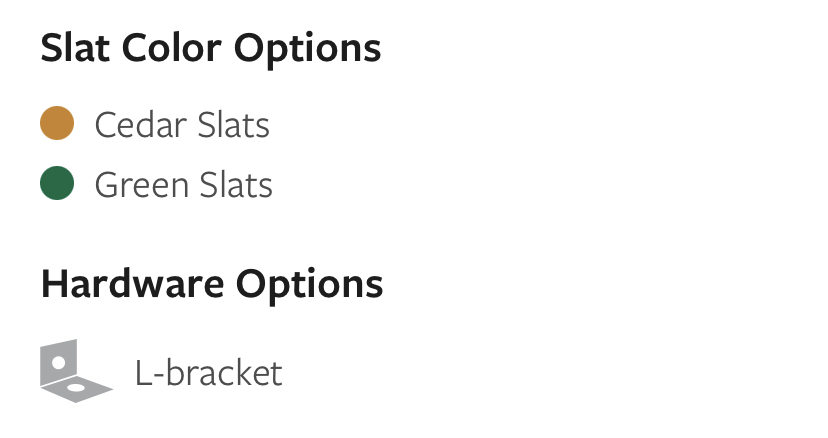Viewport: 828px width, 438px height.
Task: Click the word "Options" in the Hardware heading
Action: tap(309, 286)
